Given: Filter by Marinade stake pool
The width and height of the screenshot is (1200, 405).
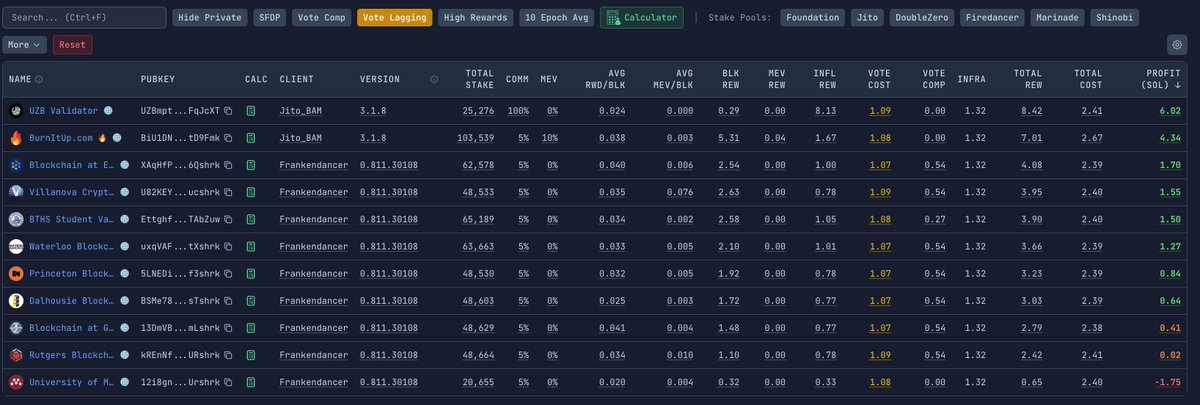Looking at the screenshot, I should click(x=1058, y=18).
